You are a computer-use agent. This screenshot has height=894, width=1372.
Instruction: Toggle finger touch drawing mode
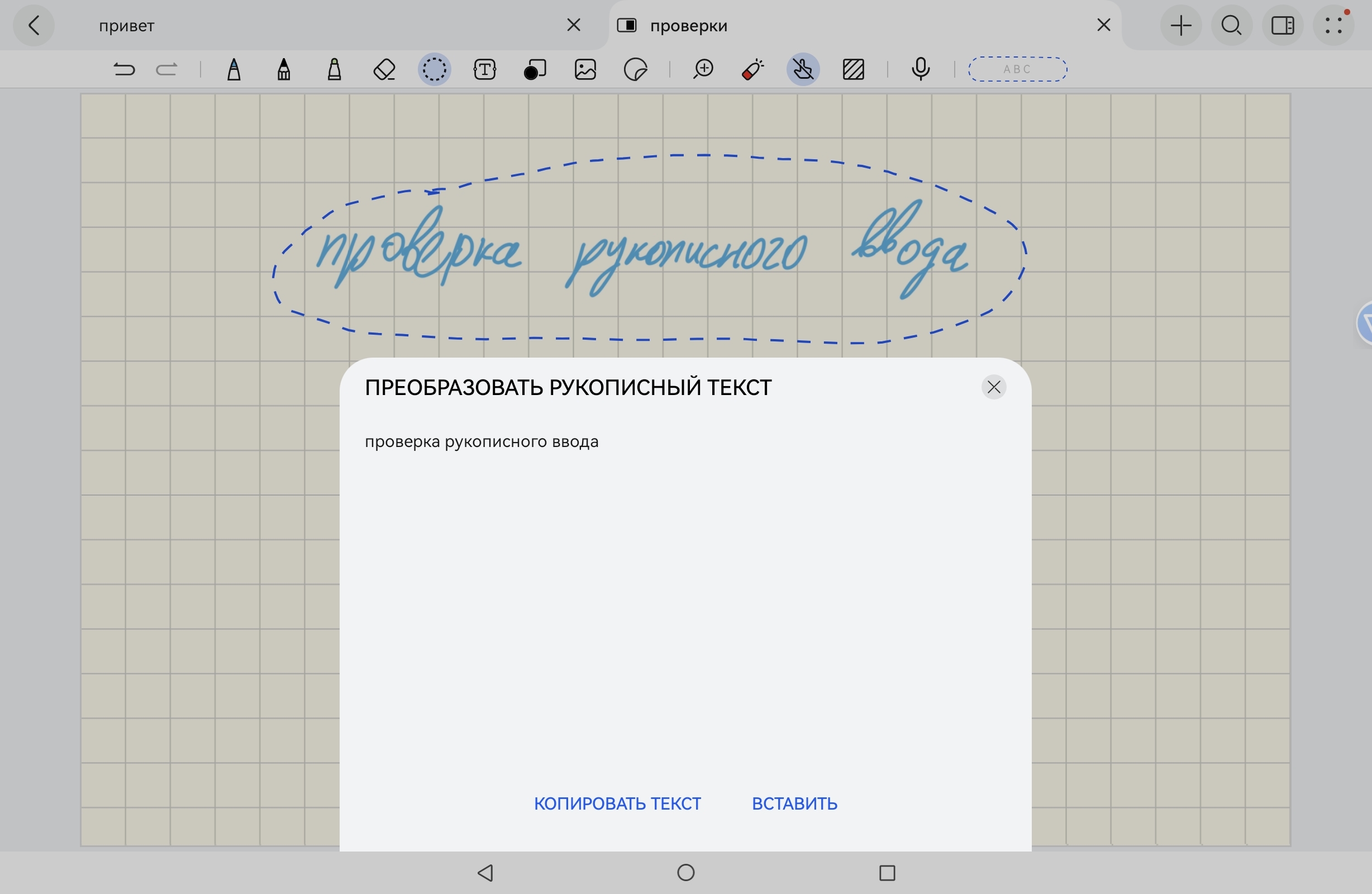pyautogui.click(x=803, y=70)
